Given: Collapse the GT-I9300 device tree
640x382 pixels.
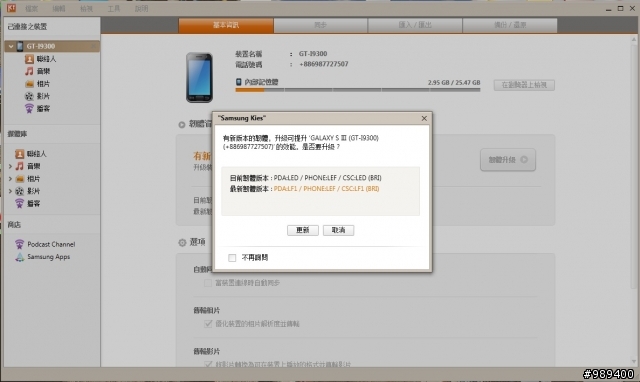Looking at the screenshot, I should (x=11, y=47).
